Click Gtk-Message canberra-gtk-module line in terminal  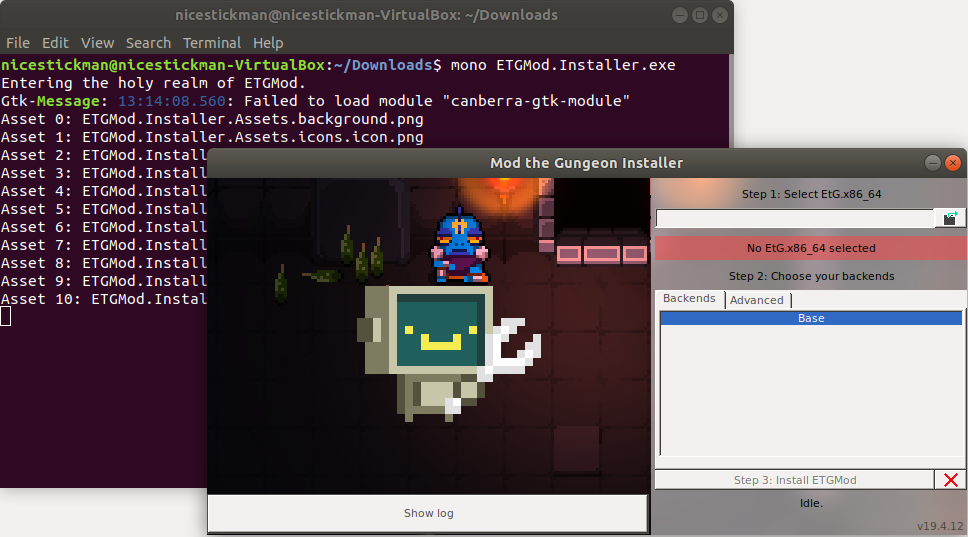point(315,101)
